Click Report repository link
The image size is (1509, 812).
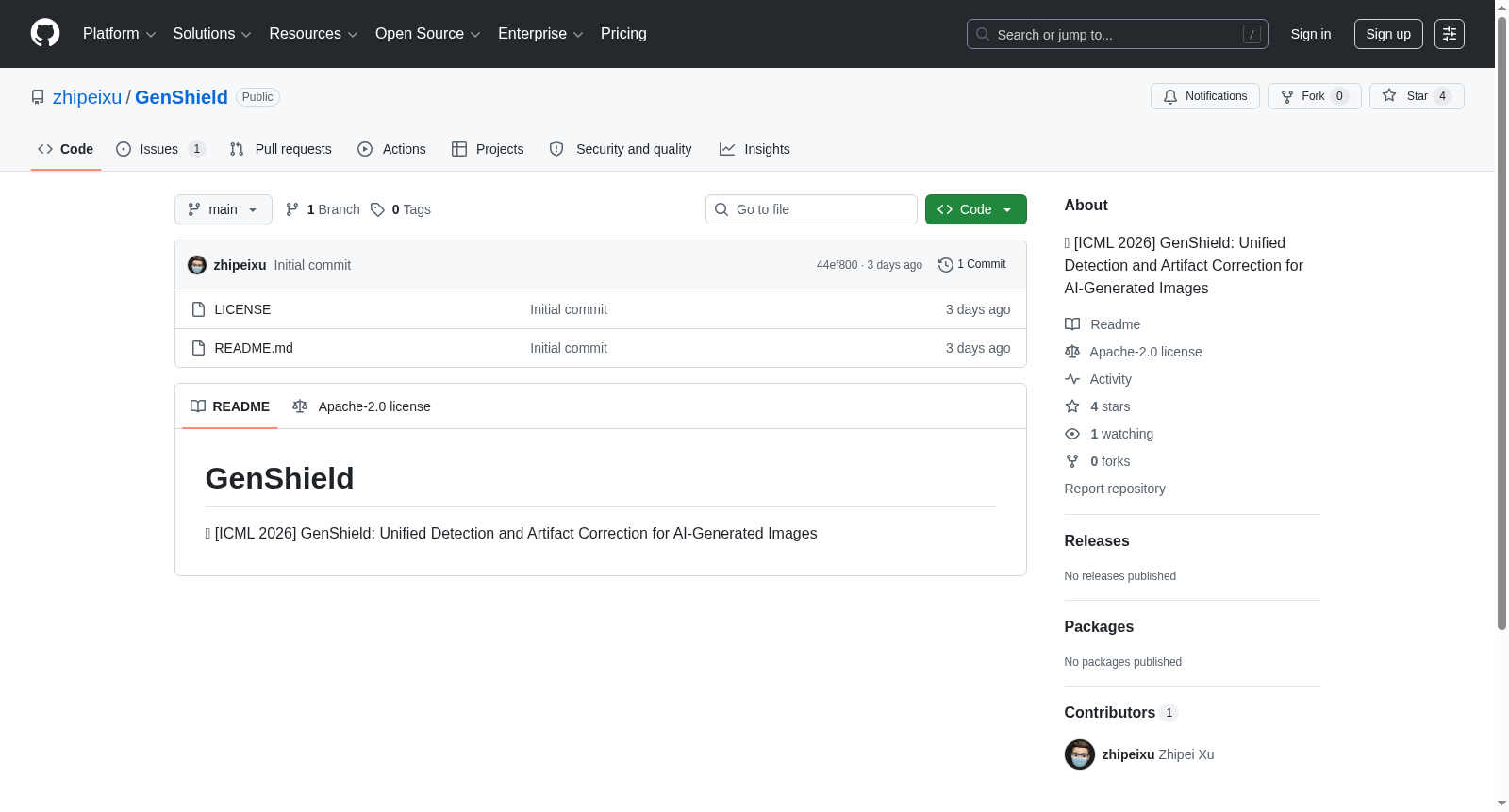pyautogui.click(x=1115, y=489)
